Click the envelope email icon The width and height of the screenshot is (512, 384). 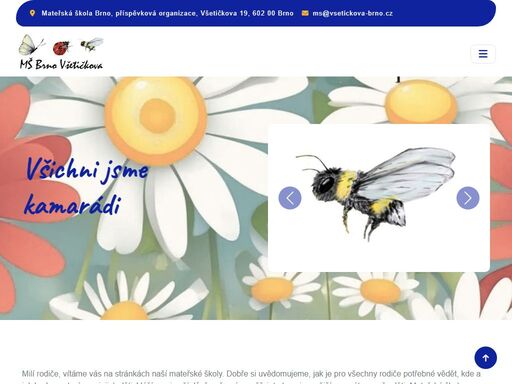pos(305,13)
